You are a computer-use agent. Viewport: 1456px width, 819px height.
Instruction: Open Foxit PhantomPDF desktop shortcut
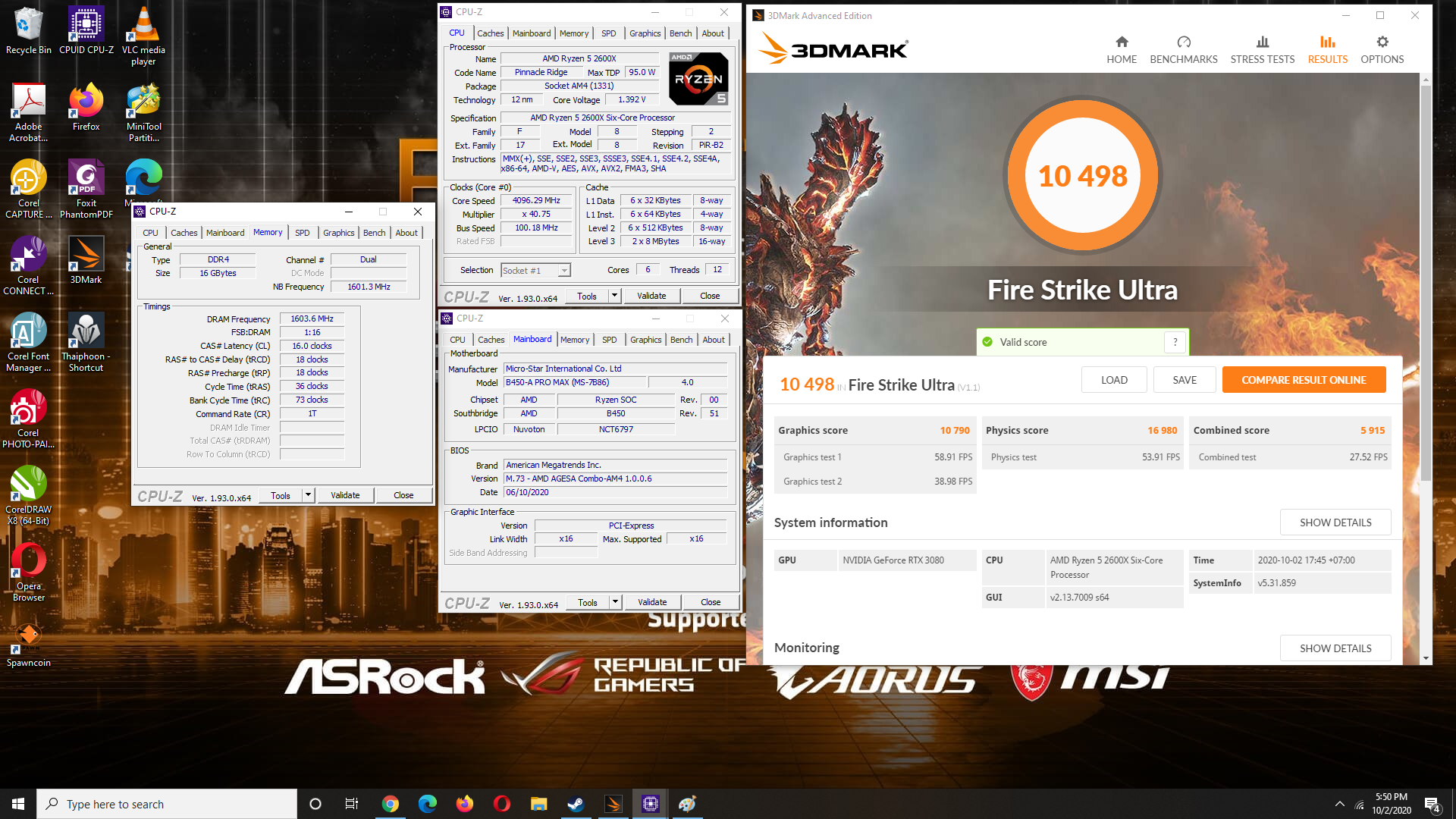coord(86,189)
